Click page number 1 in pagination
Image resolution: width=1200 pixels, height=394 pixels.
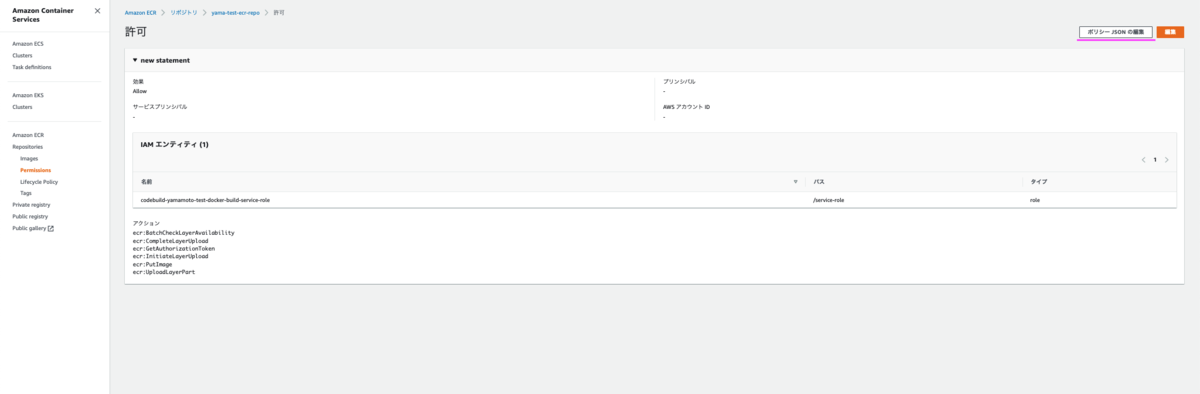pos(1155,160)
